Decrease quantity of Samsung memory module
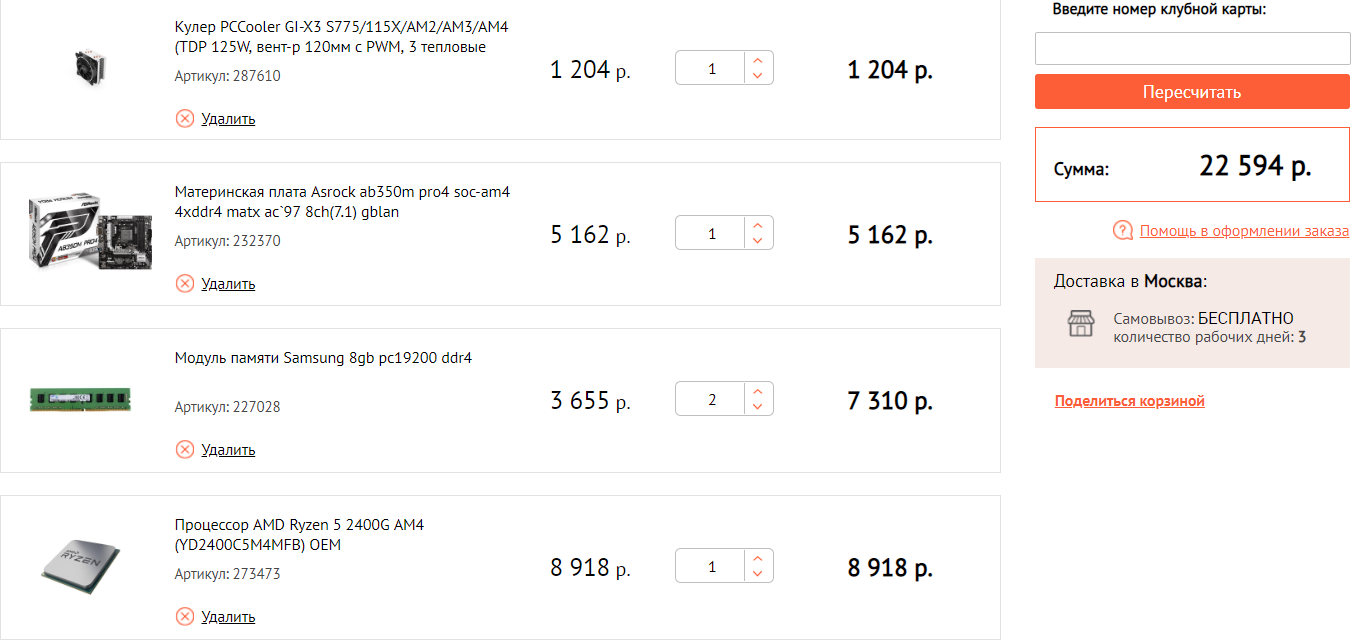 (758, 407)
